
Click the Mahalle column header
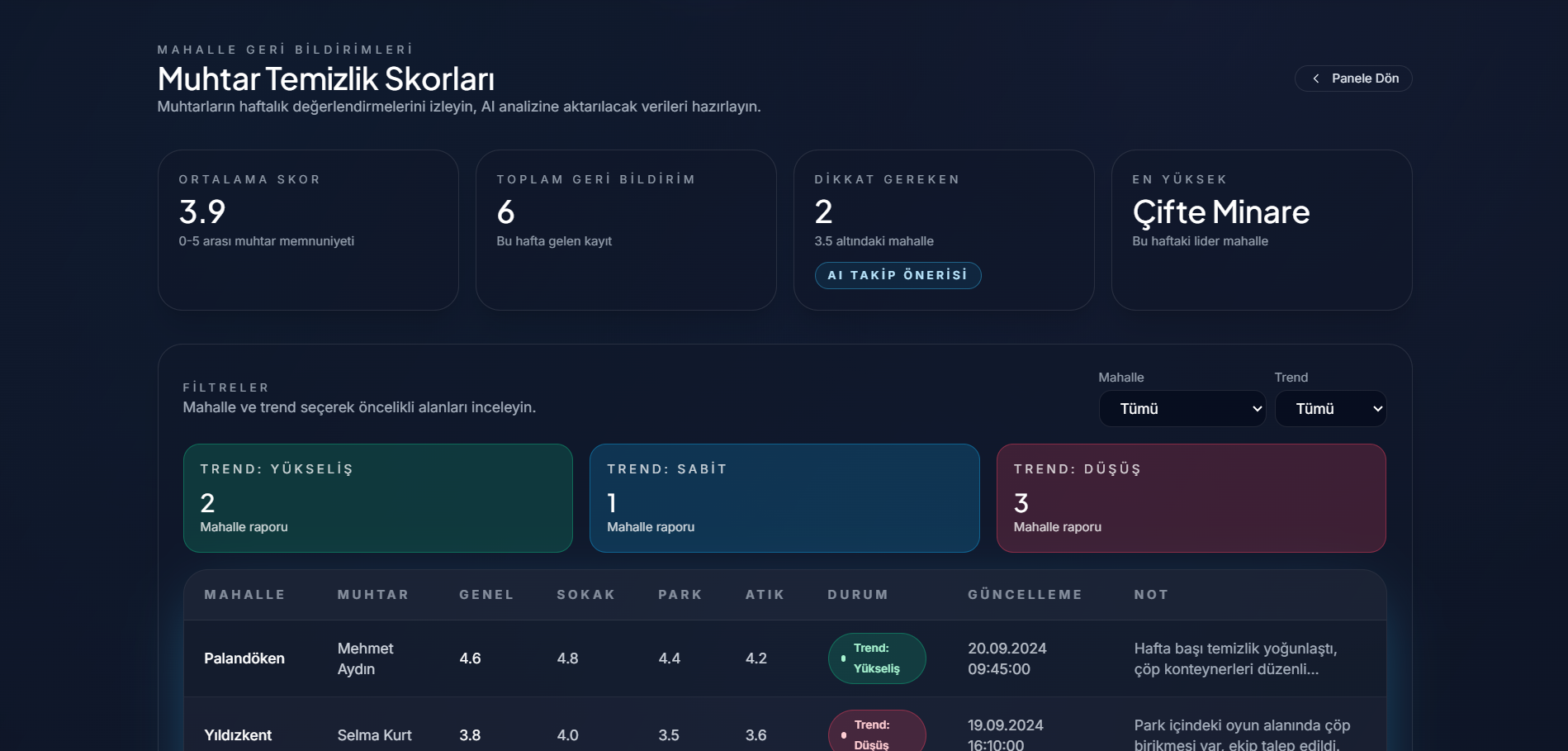(244, 595)
